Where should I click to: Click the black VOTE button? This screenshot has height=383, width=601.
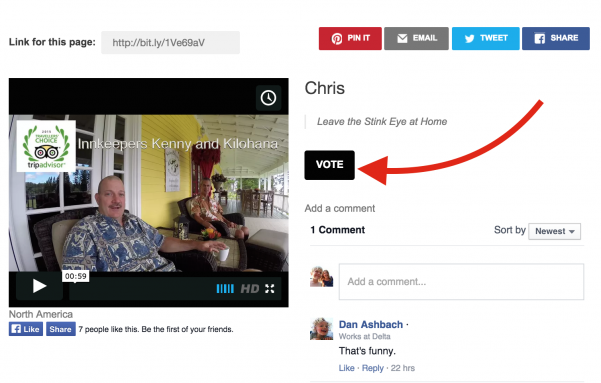[330, 165]
